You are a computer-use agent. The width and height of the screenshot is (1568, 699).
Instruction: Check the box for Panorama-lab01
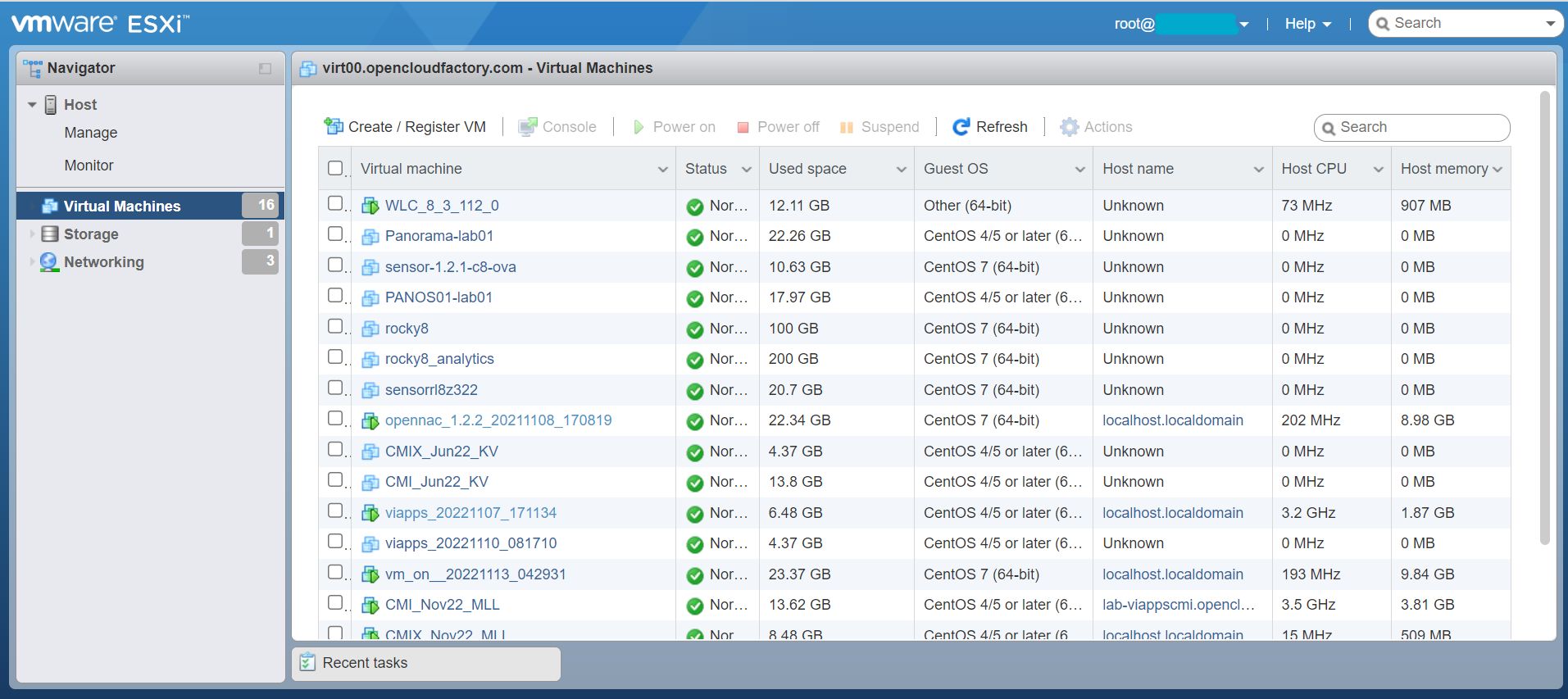click(x=334, y=234)
